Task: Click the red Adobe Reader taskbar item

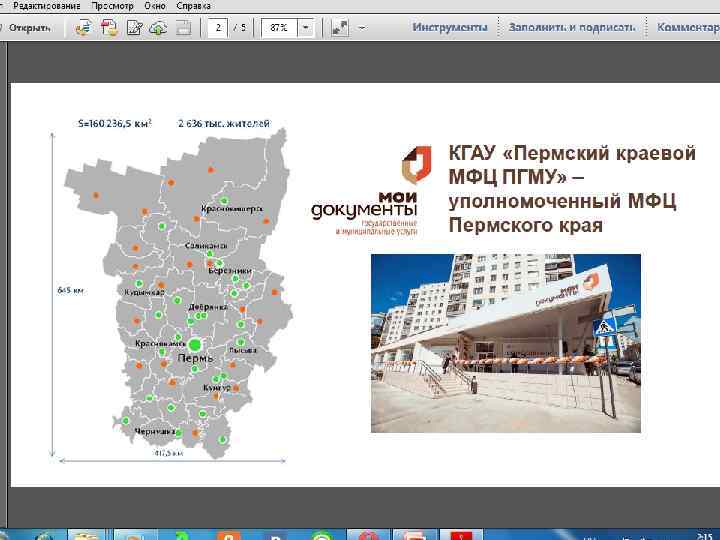Action: pos(461,535)
